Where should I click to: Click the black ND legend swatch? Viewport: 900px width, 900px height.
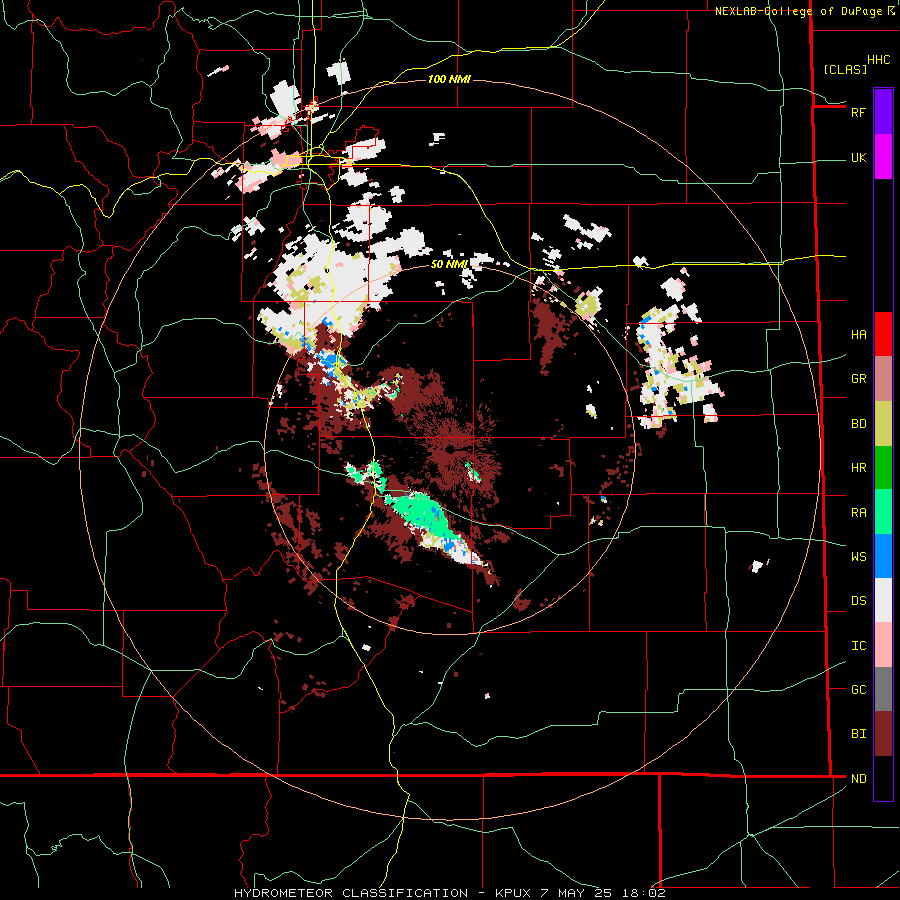pyautogui.click(x=883, y=778)
